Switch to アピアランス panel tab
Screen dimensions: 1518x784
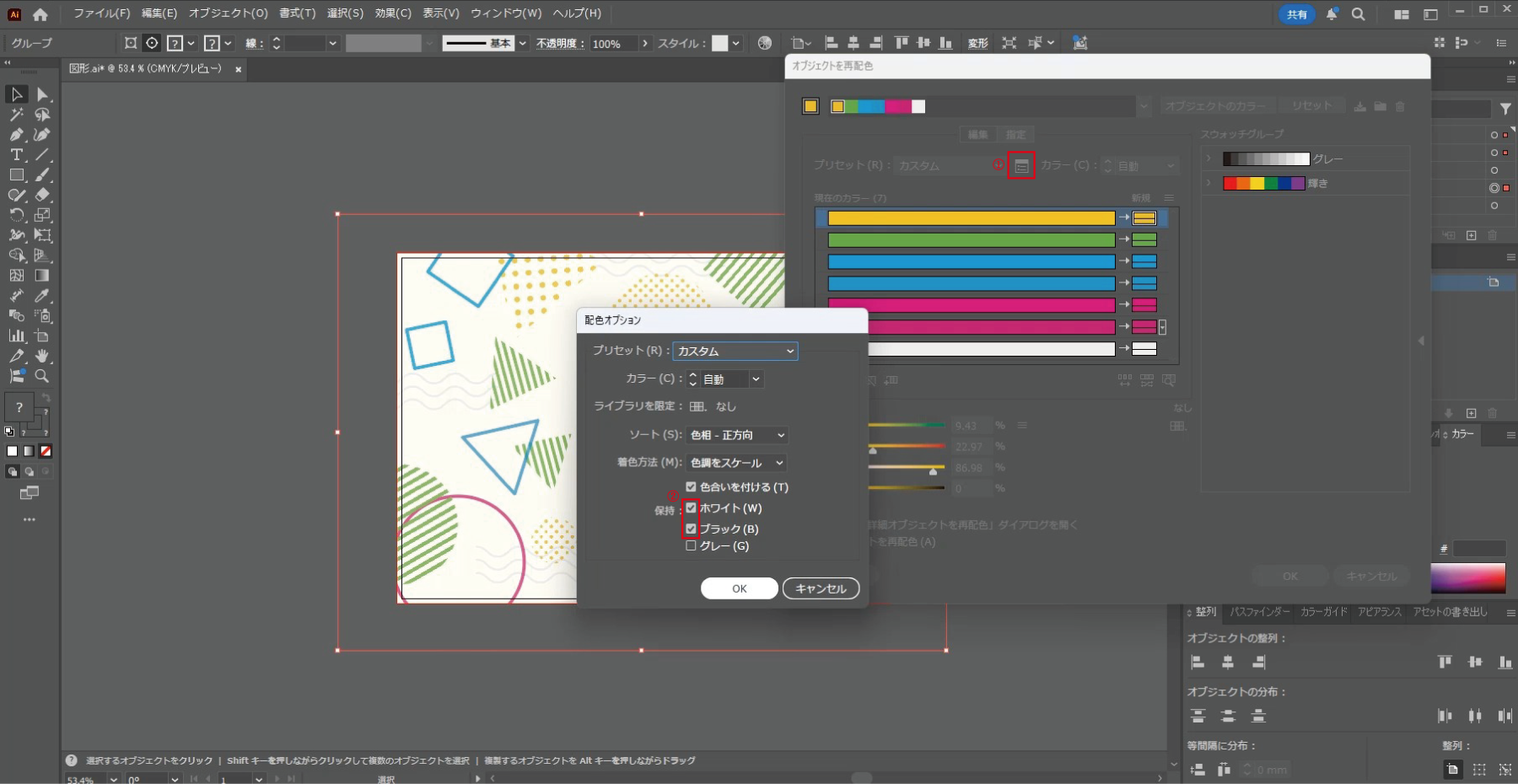[x=1380, y=612]
